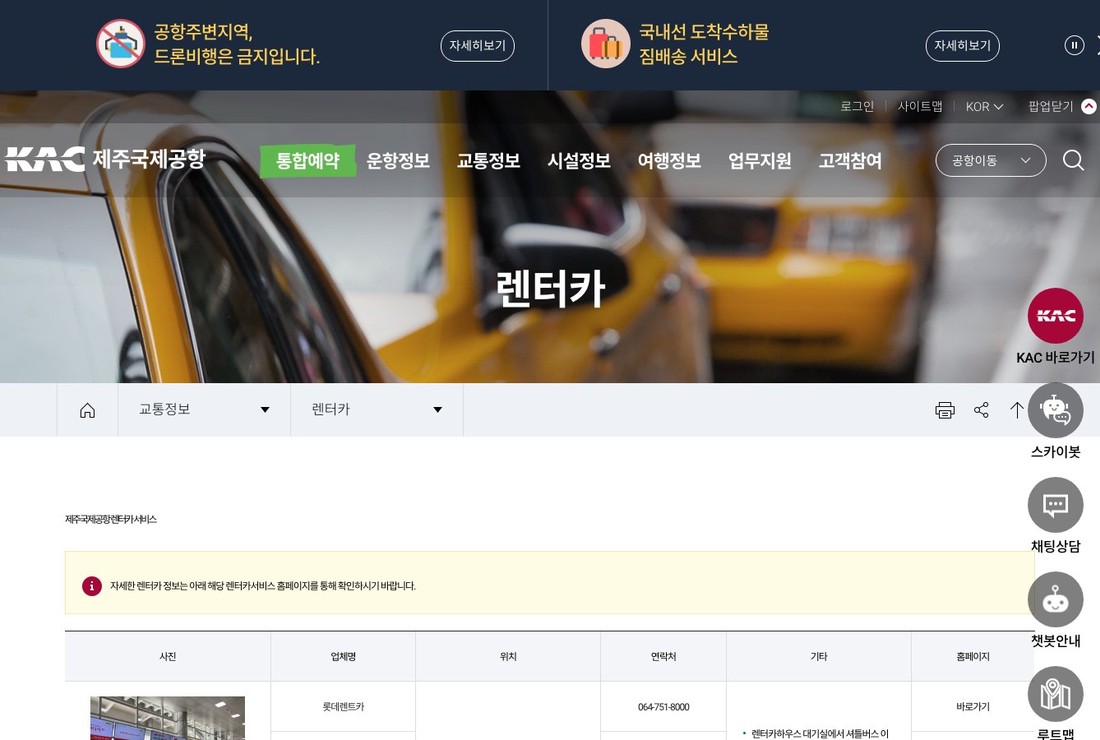Screen dimensions: 1100x740
Task: Expand the 렌터카 breadcrumb dropdown
Action: (377, 410)
